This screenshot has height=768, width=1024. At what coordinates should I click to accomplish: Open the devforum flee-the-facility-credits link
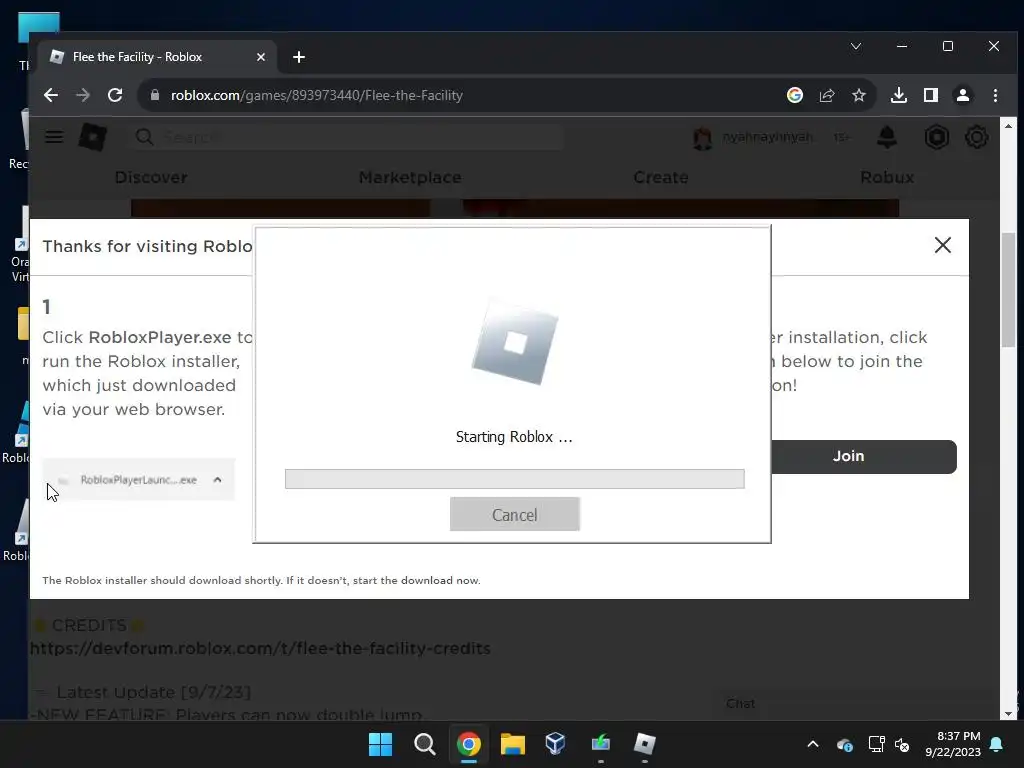pyautogui.click(x=260, y=648)
